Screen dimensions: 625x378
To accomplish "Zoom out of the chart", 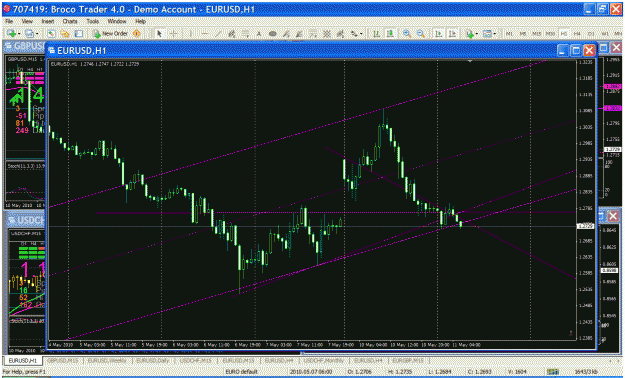I will (421, 33).
